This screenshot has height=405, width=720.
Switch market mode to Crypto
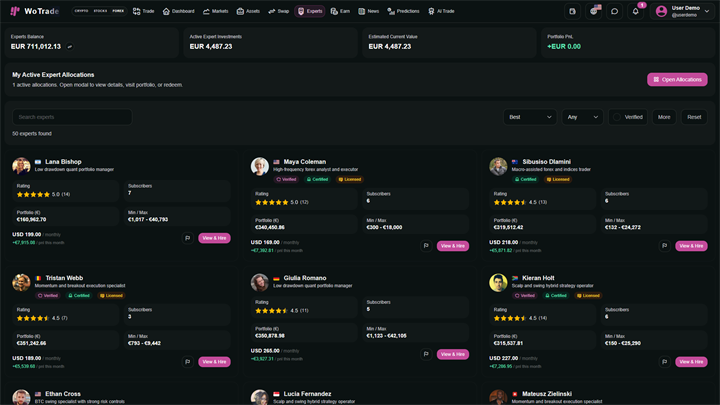tap(81, 11)
